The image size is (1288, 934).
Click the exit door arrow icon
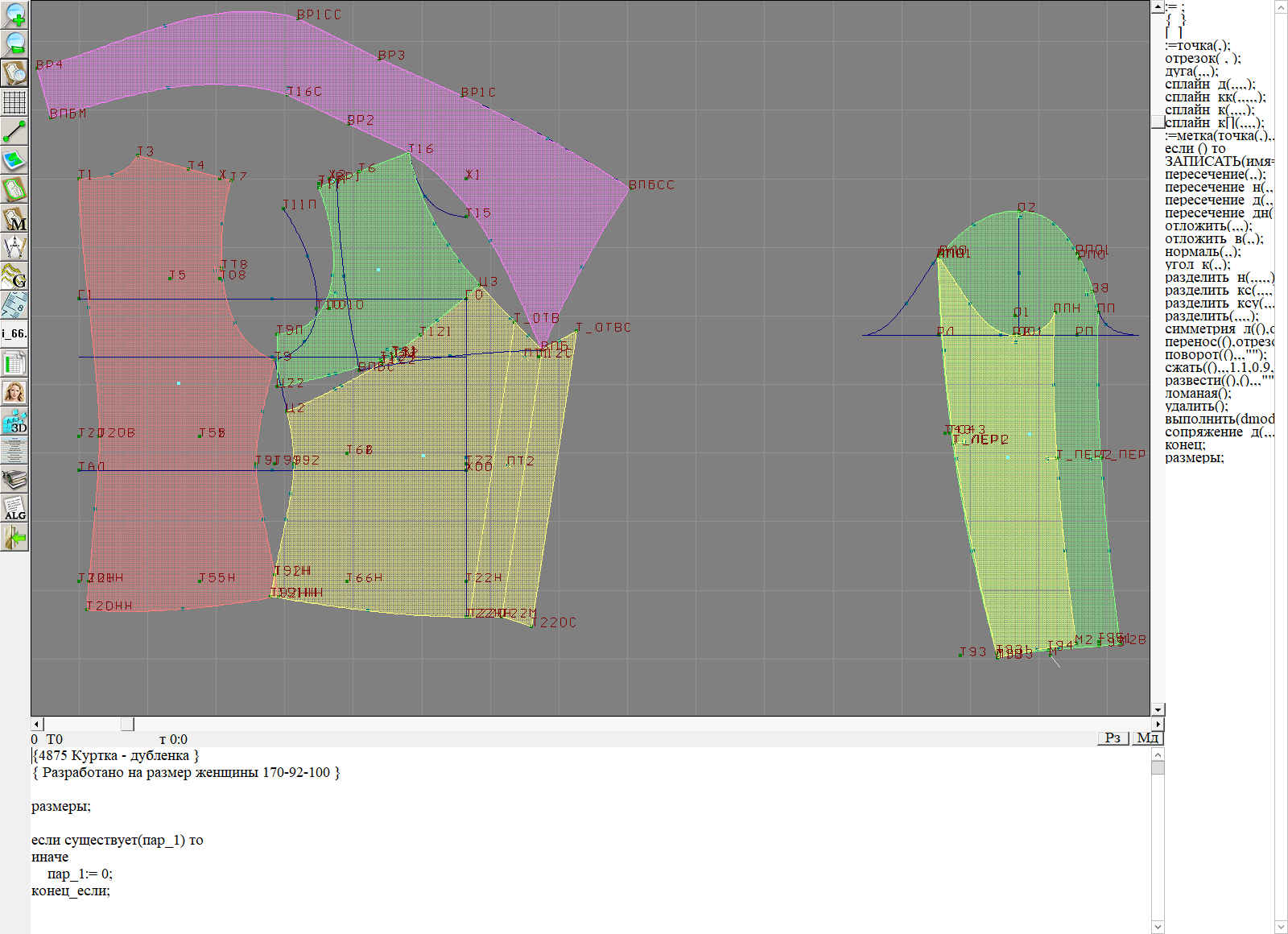click(14, 537)
